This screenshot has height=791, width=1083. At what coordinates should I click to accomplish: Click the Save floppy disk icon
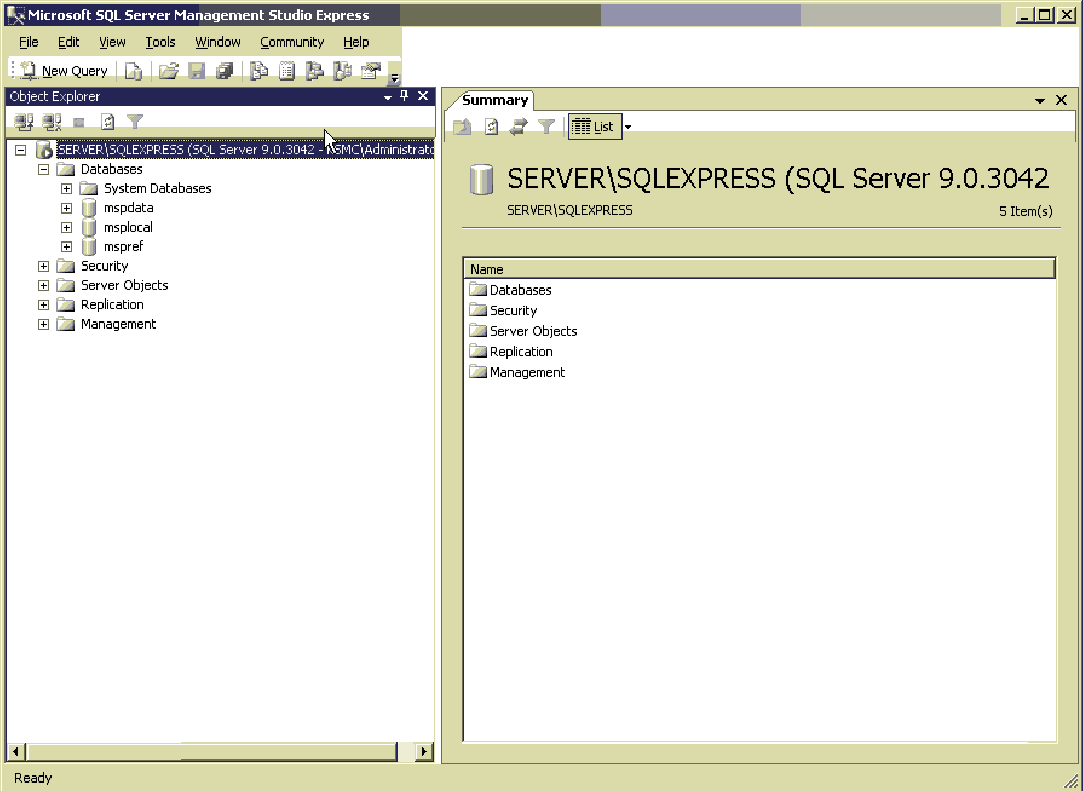pyautogui.click(x=197, y=70)
